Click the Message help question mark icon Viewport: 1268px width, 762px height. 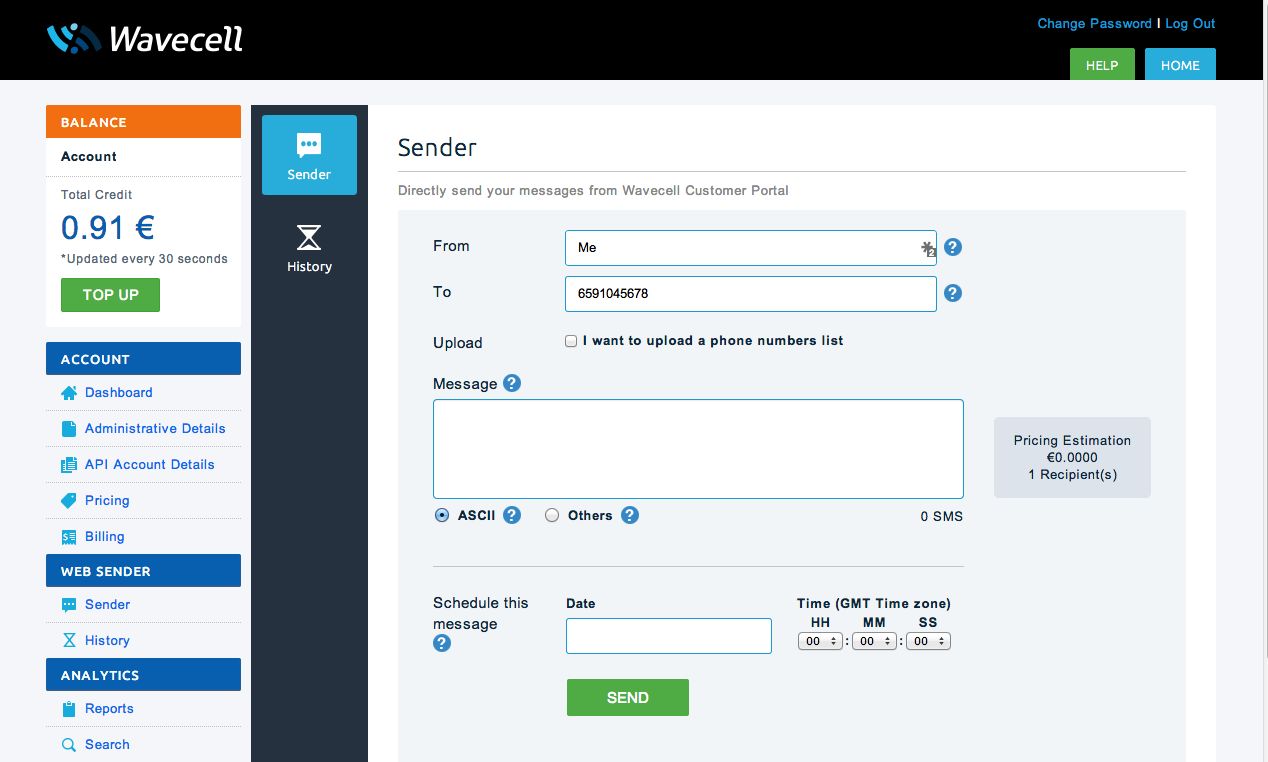coord(512,383)
